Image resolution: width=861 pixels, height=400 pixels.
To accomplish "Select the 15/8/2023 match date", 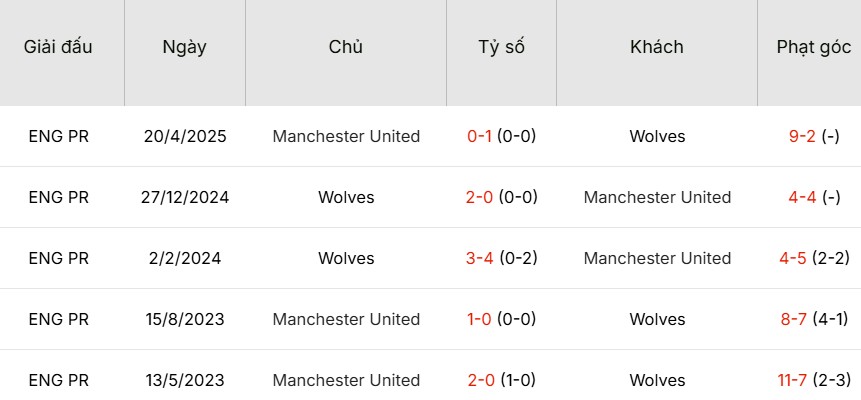I will (185, 319).
